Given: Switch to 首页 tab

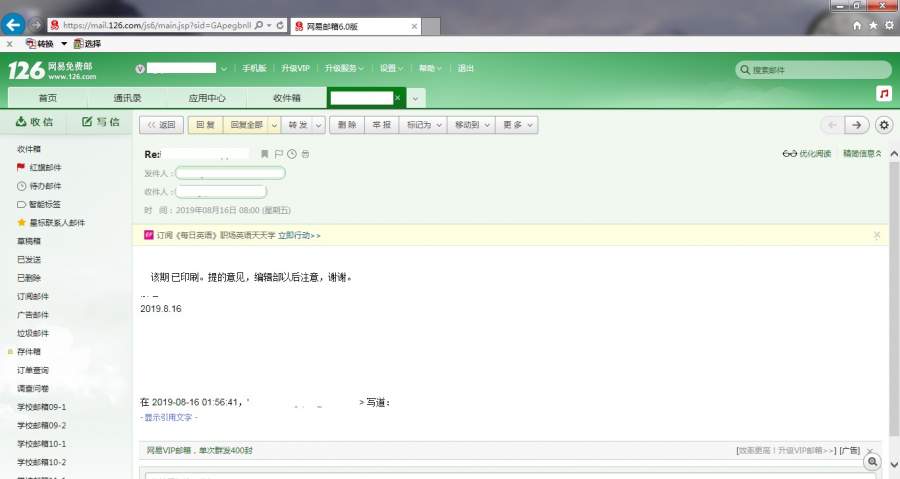Looking at the screenshot, I should point(48,98).
